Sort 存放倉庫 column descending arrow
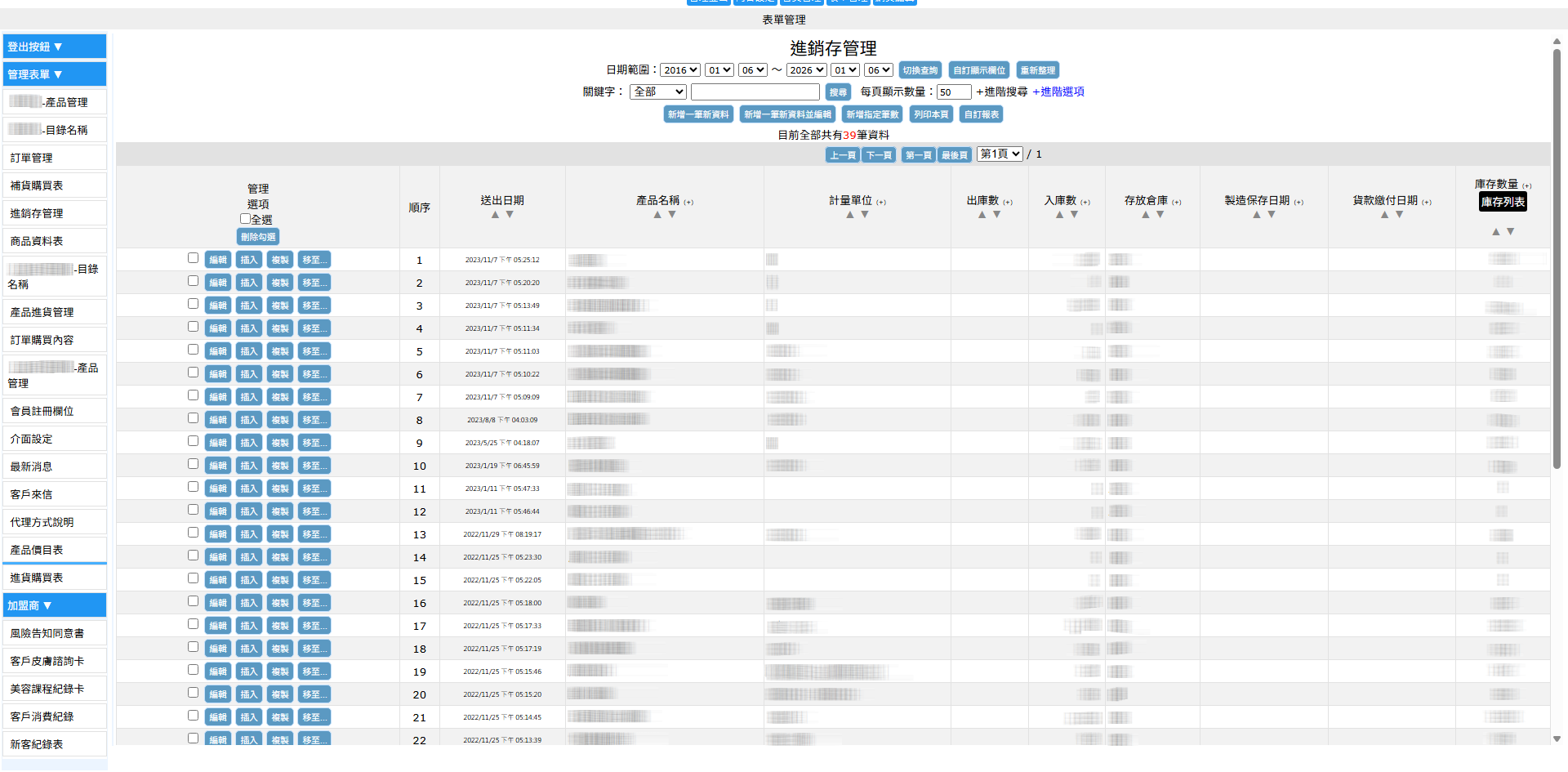 [x=1160, y=215]
